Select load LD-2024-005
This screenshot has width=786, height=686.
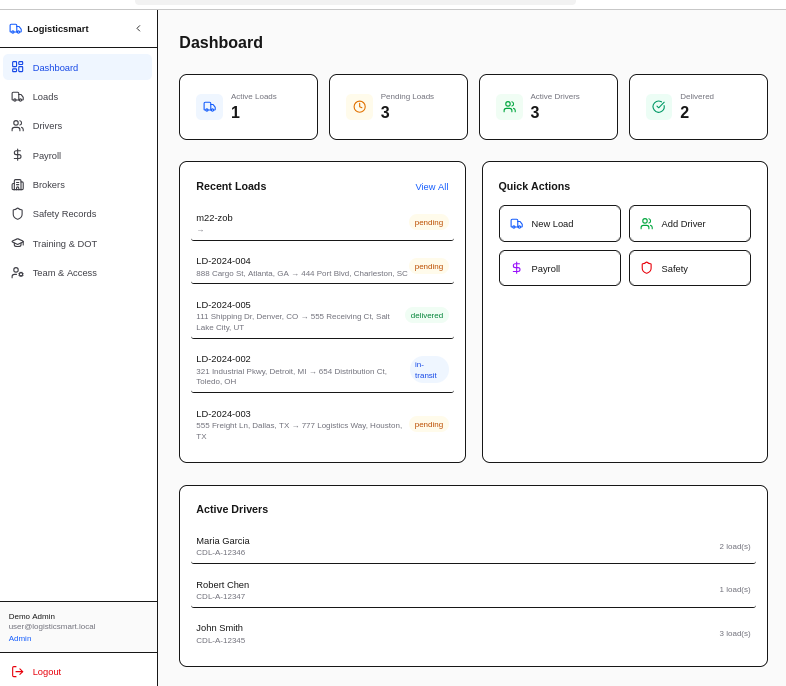tap(322, 316)
